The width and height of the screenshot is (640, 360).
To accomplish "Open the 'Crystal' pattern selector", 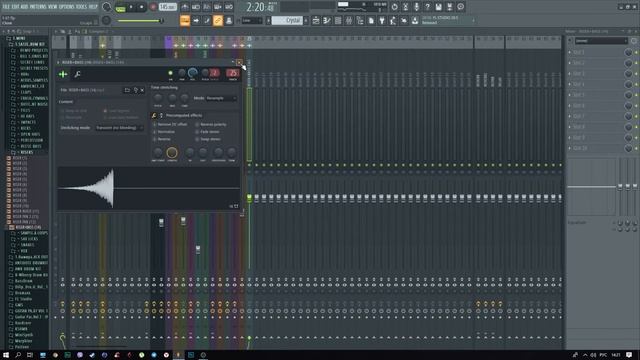I will tap(287, 20).
